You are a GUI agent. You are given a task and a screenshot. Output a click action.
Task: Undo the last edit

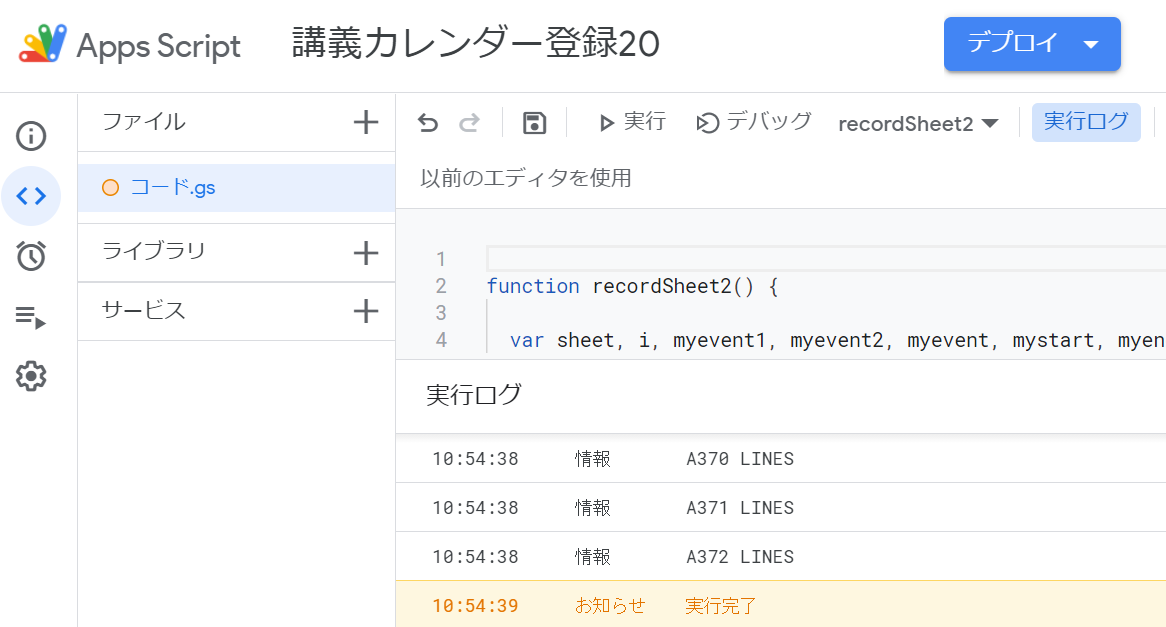click(x=428, y=123)
